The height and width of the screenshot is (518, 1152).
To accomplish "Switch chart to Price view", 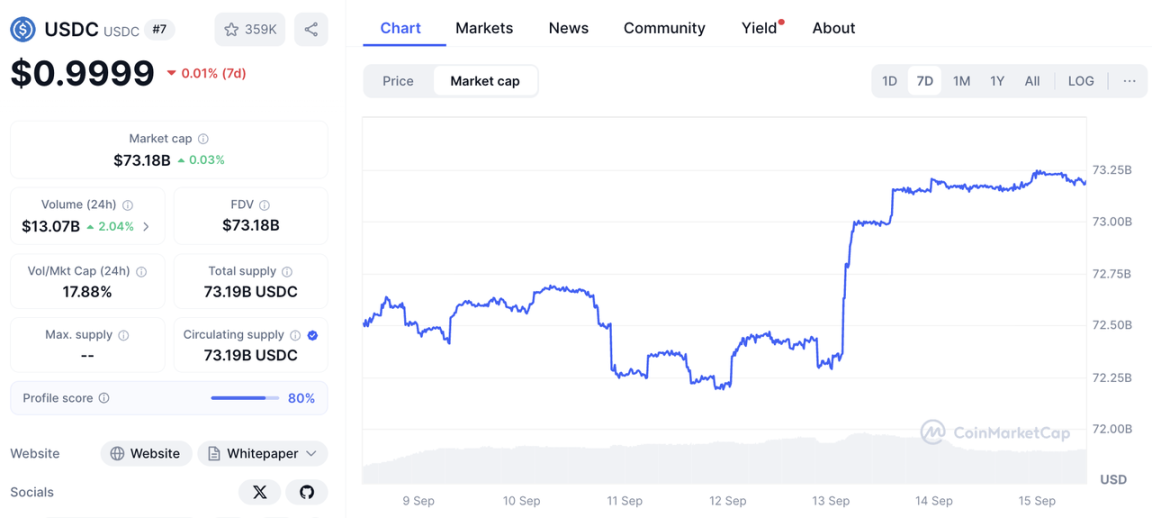I will pyautogui.click(x=398, y=81).
